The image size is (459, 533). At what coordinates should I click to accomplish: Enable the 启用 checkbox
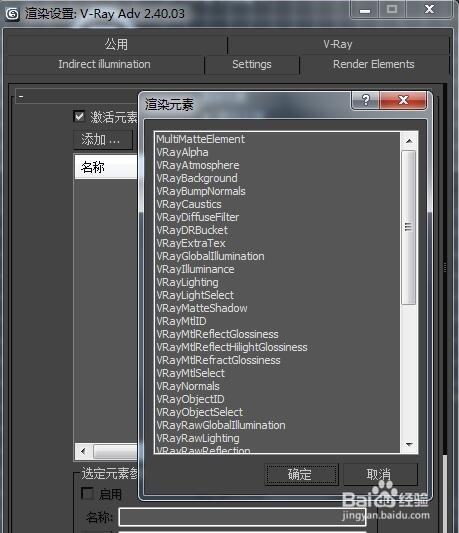[87, 493]
